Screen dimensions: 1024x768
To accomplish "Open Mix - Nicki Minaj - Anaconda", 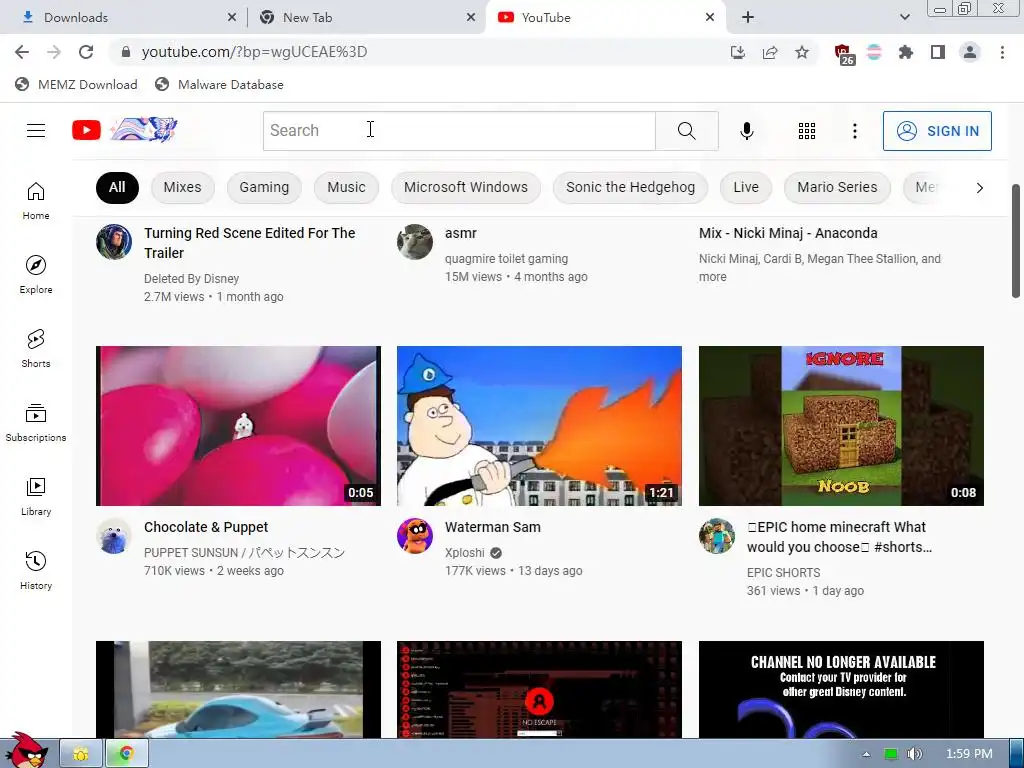I will [x=788, y=233].
